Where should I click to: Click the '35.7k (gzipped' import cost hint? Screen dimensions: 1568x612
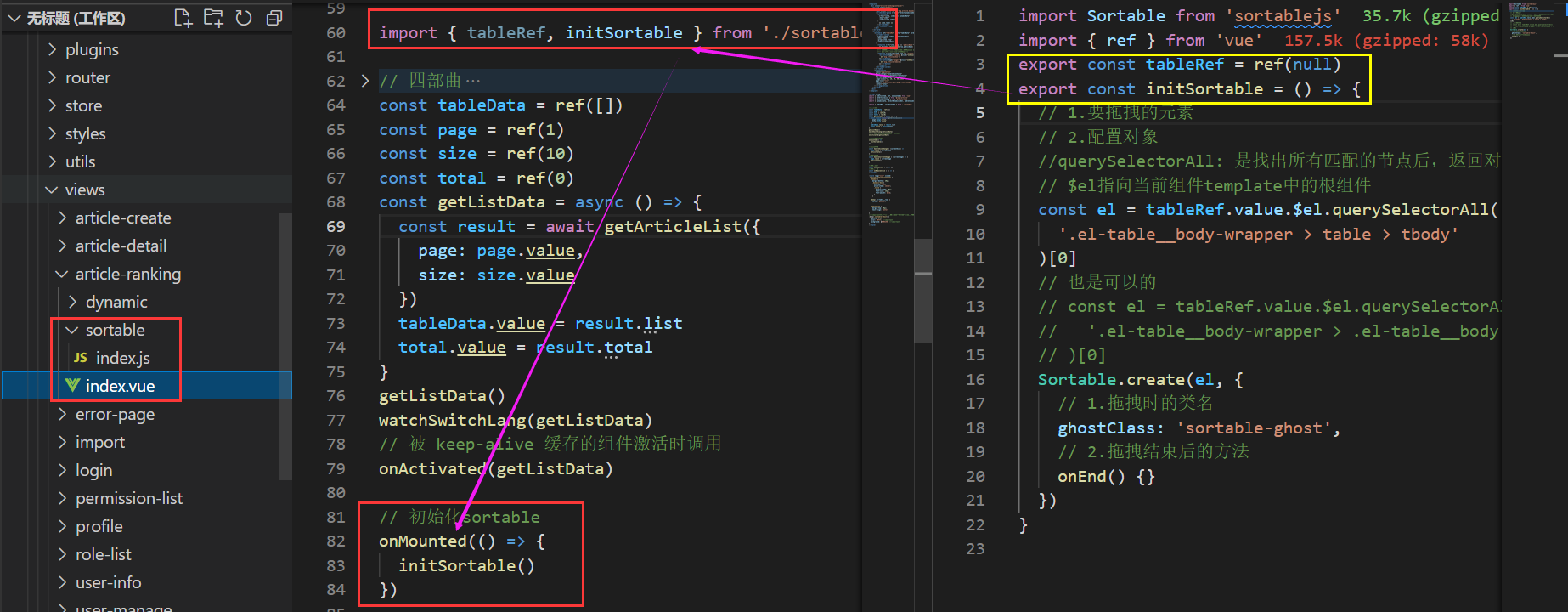1430,16
